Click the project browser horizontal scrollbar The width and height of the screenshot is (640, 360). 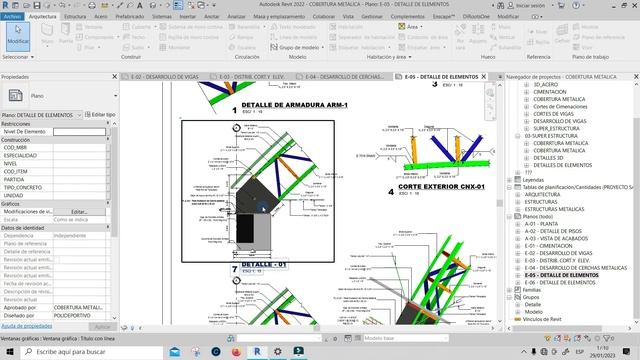coord(557,328)
